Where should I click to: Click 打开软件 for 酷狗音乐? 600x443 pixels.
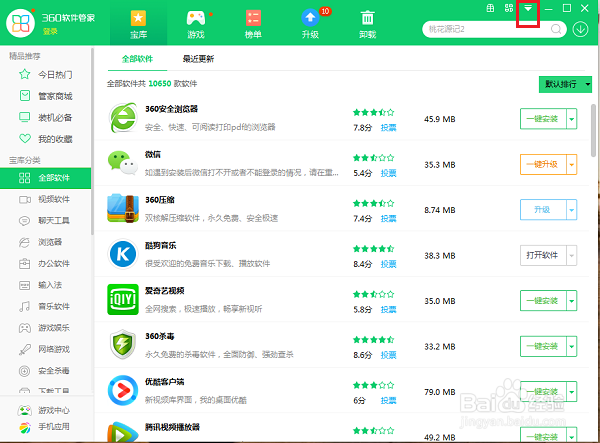[543, 255]
